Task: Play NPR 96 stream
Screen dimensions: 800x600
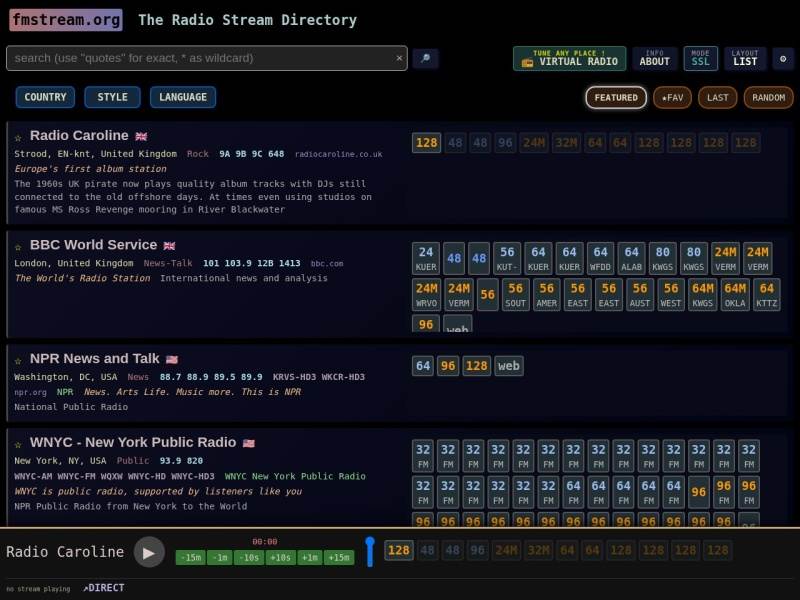Action: pos(448,366)
